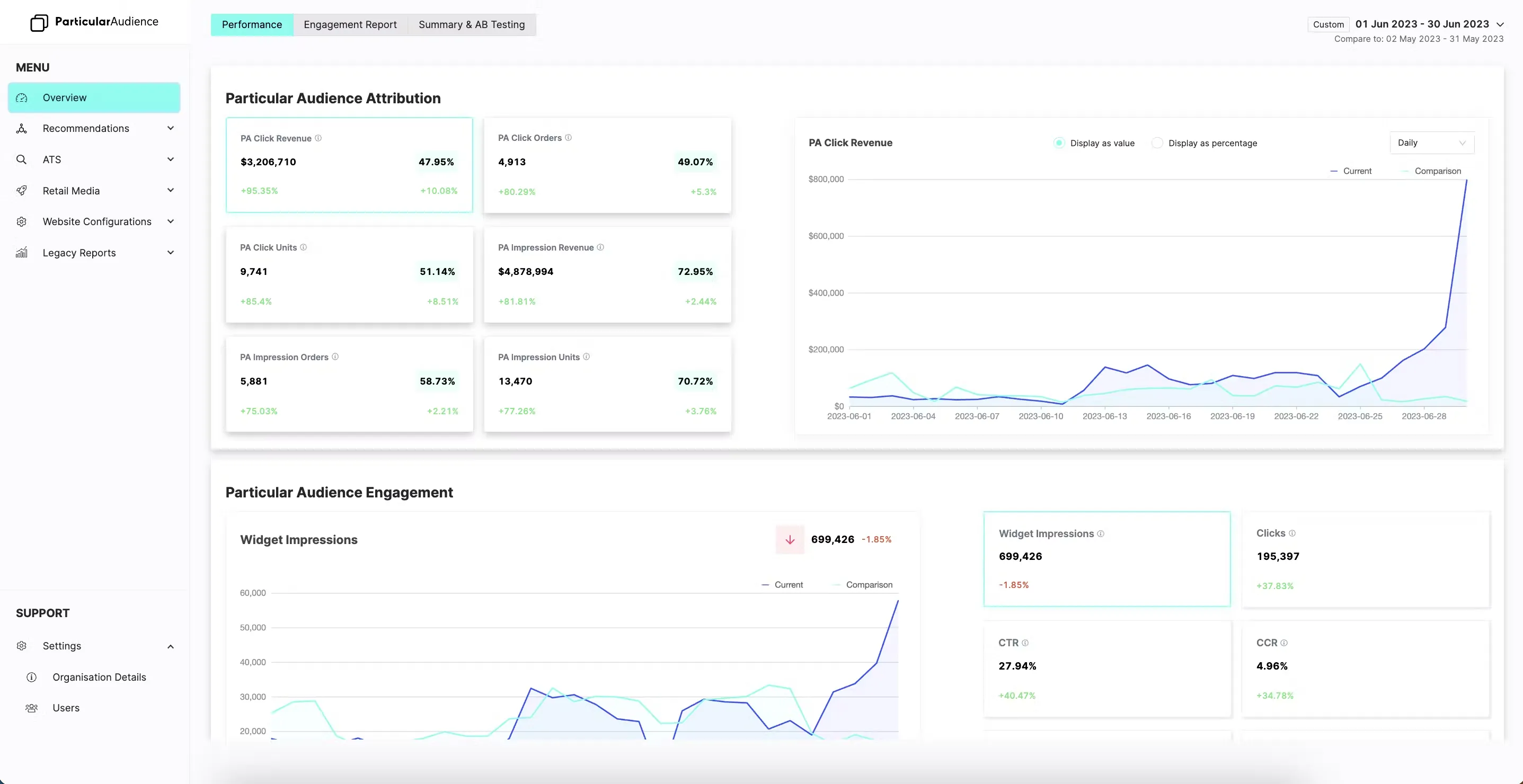This screenshot has width=1523, height=784.
Task: Expand the Website Configurations chevron
Action: point(170,221)
